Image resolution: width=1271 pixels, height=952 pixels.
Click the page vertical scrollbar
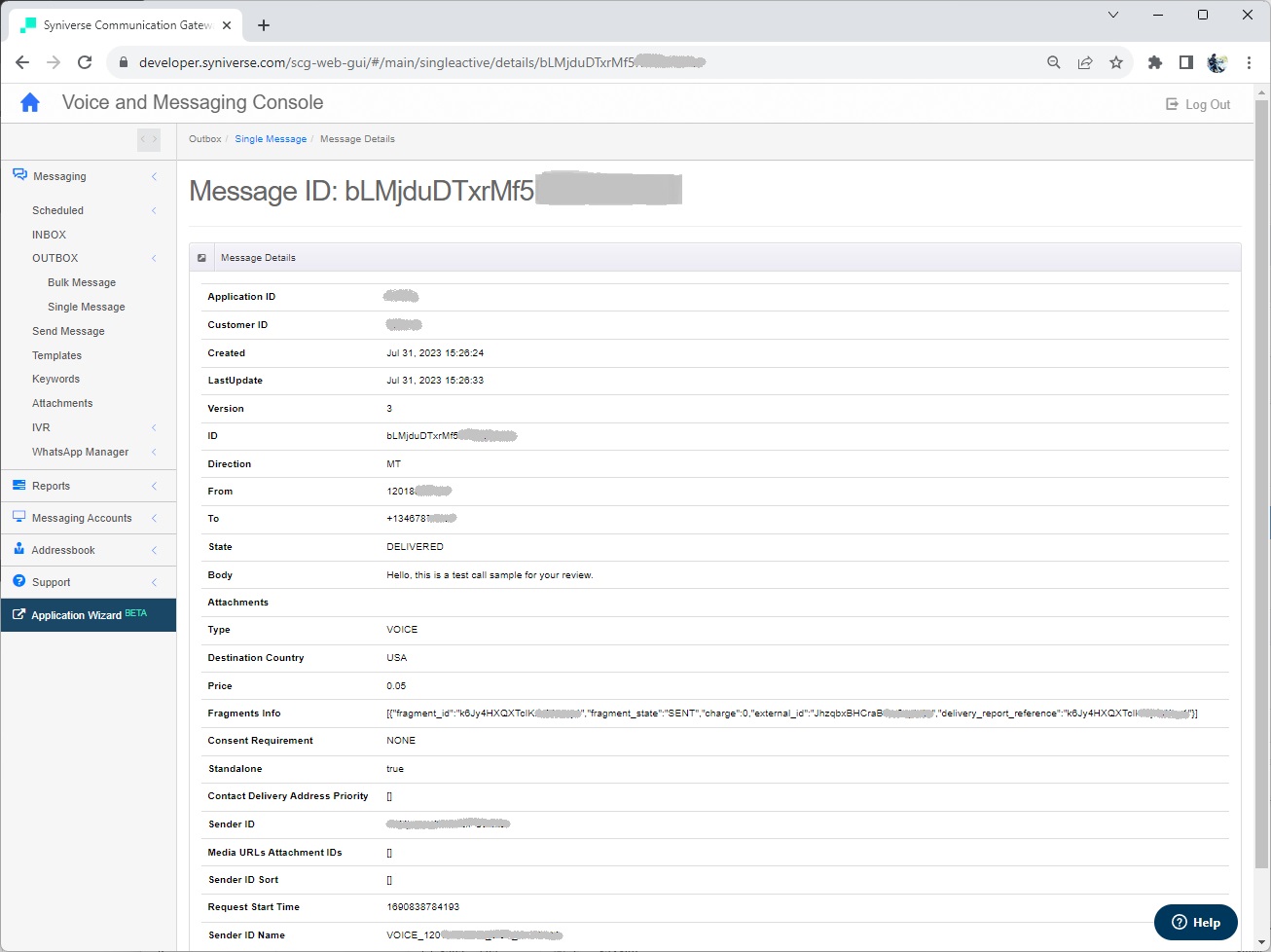[1261, 482]
